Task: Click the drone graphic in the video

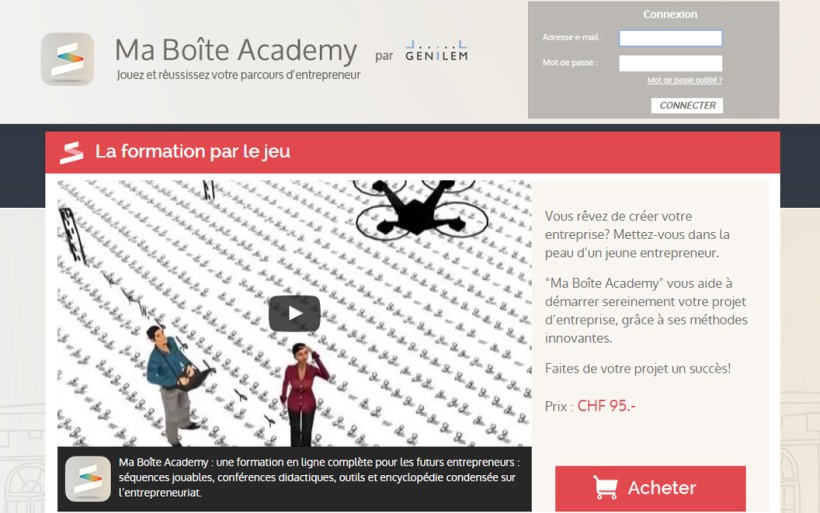Action: click(422, 208)
